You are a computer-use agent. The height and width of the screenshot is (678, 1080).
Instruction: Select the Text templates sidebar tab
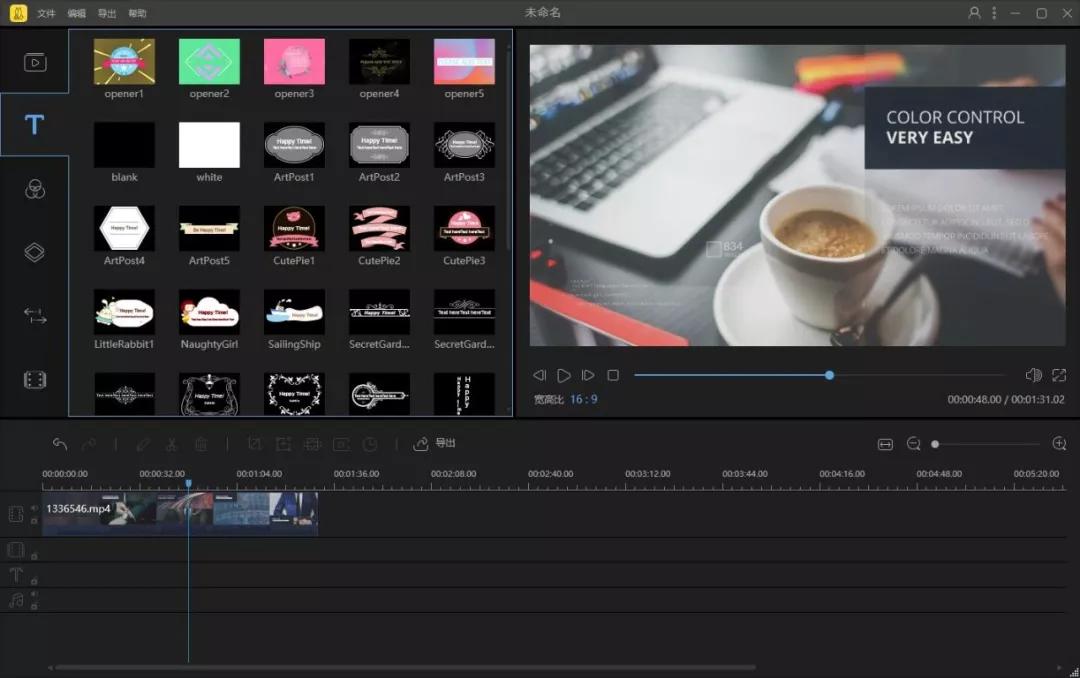point(35,125)
